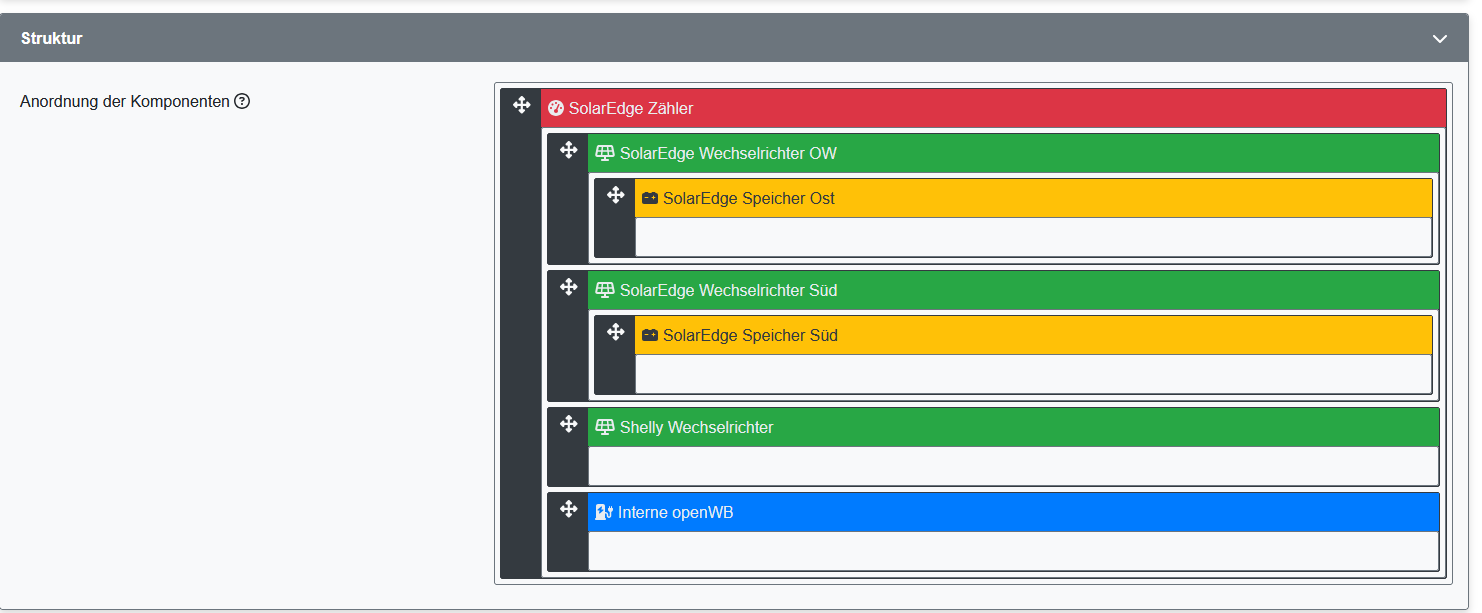
Task: Click the move handle of SolarEdge Wechselrichter Süd
Action: tap(567, 285)
